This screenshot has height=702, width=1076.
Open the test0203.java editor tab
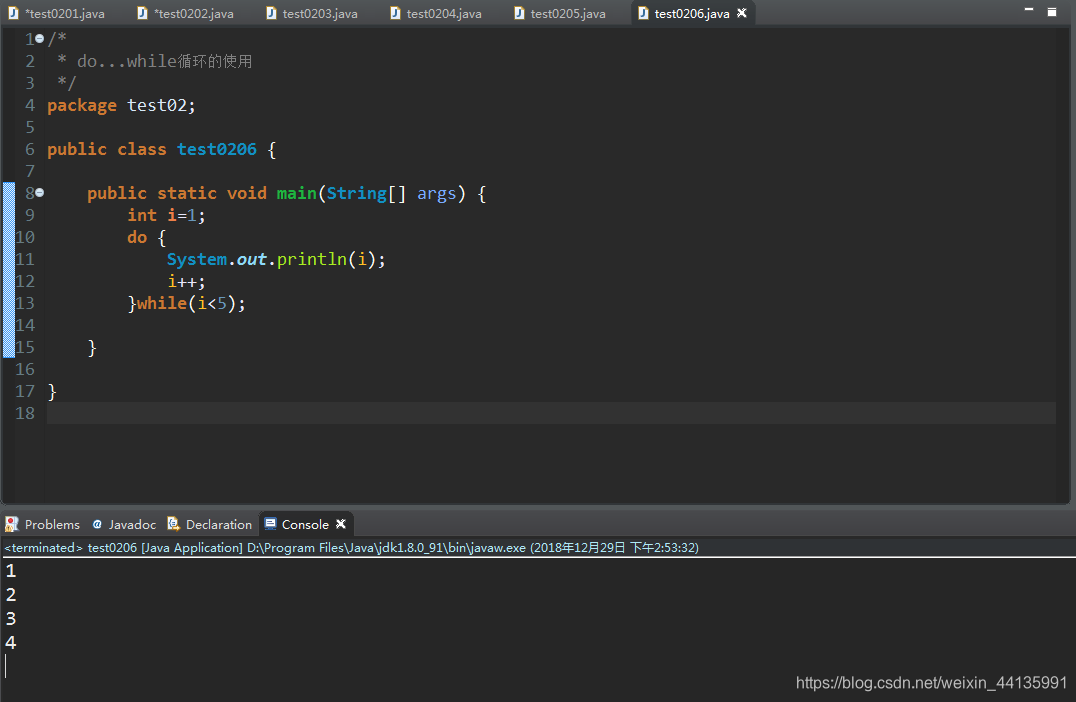click(x=312, y=13)
